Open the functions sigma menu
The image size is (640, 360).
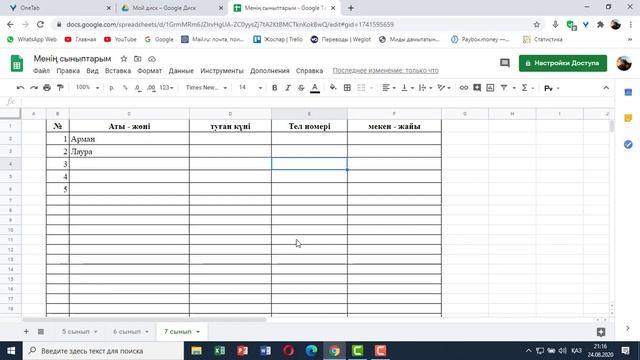coord(527,88)
